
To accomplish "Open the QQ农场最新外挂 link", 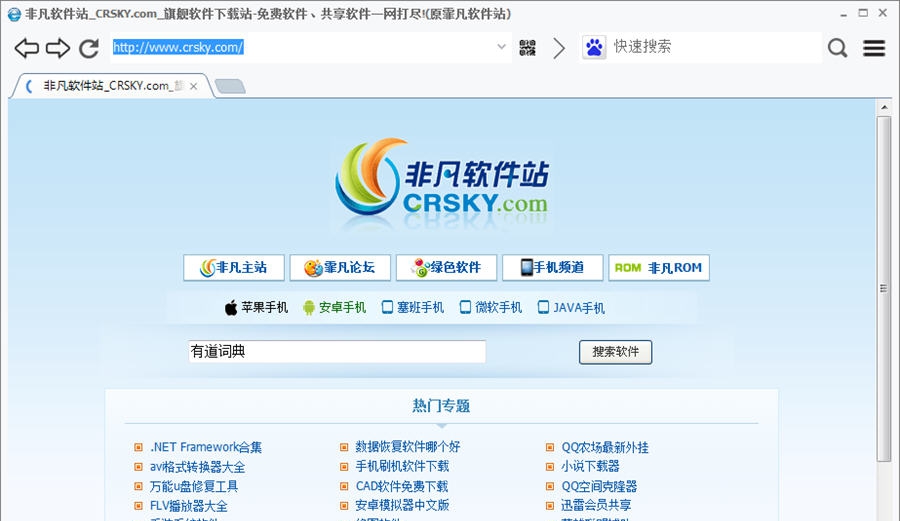I will (x=605, y=447).
